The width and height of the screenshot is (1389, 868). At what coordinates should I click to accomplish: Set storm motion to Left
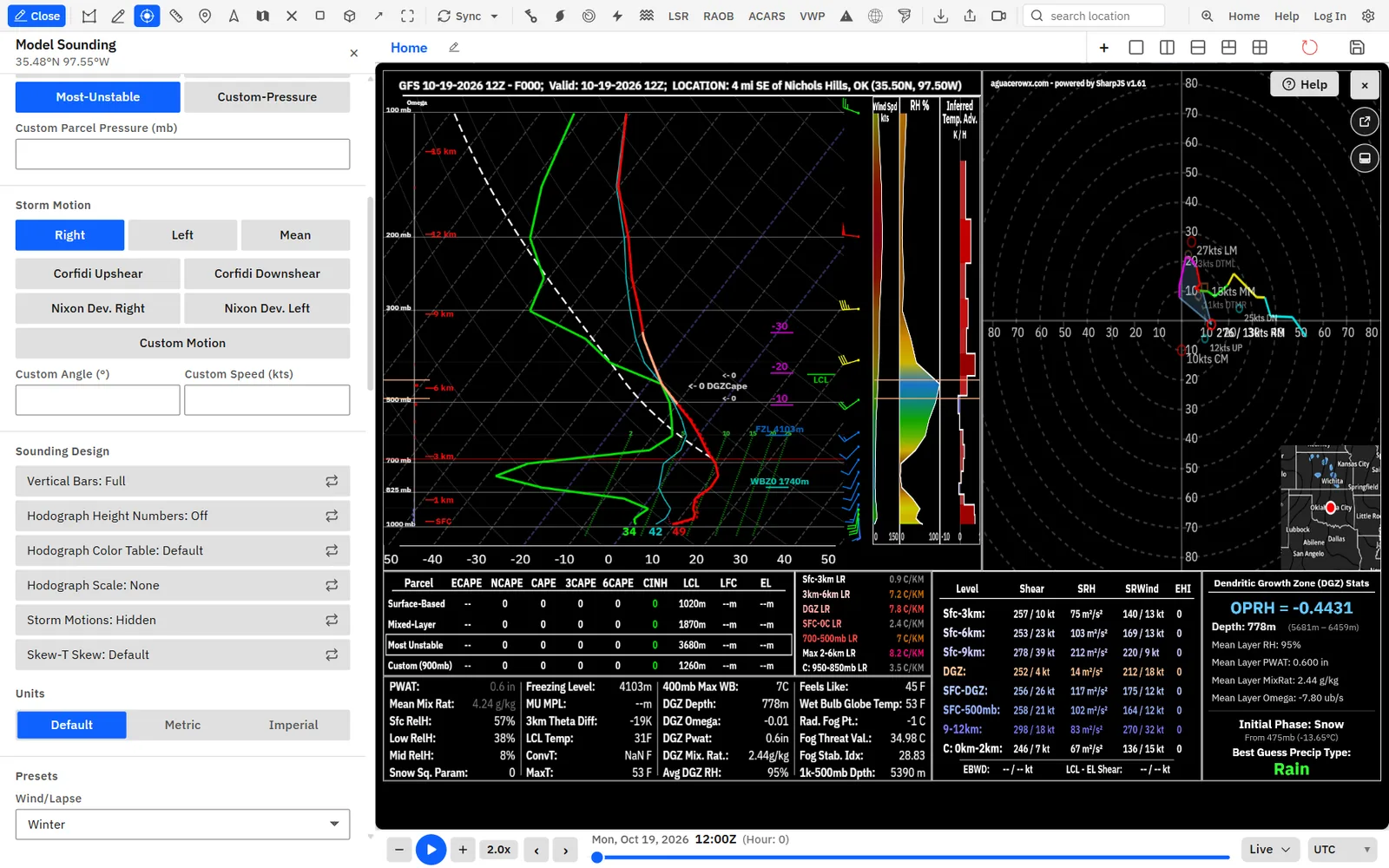182,235
